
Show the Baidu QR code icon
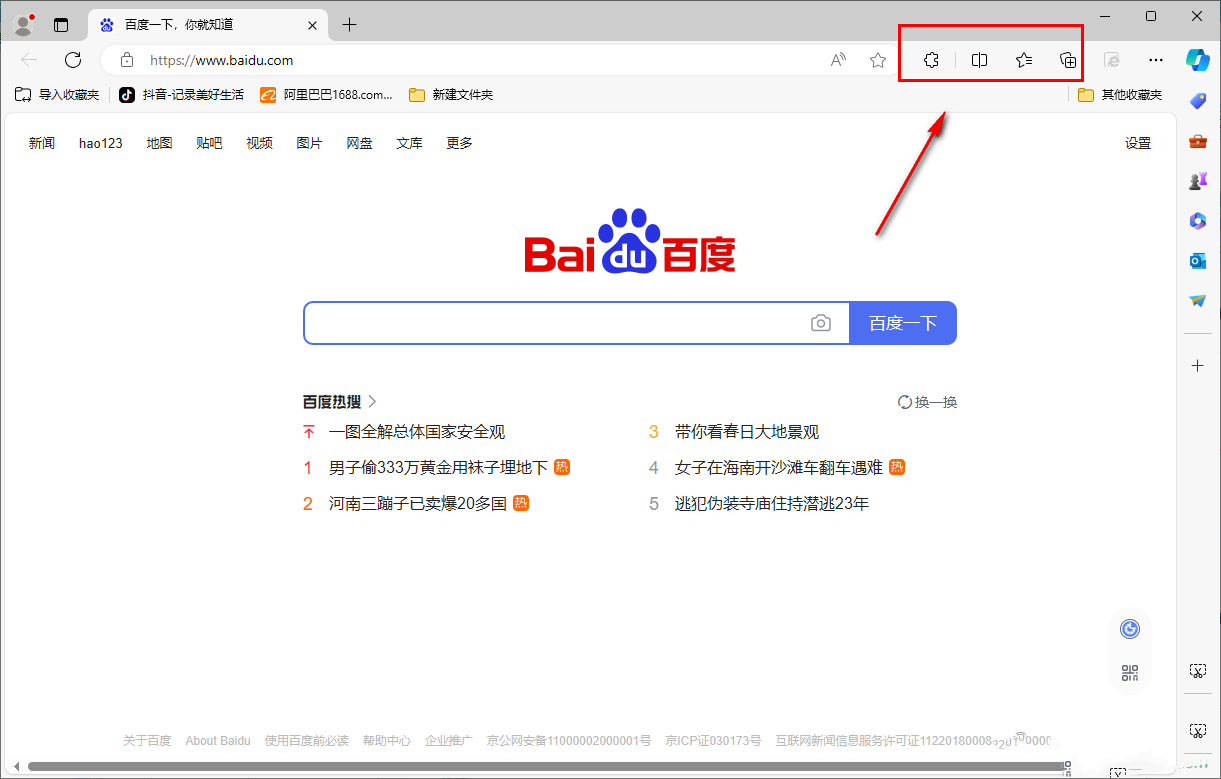pos(1130,673)
